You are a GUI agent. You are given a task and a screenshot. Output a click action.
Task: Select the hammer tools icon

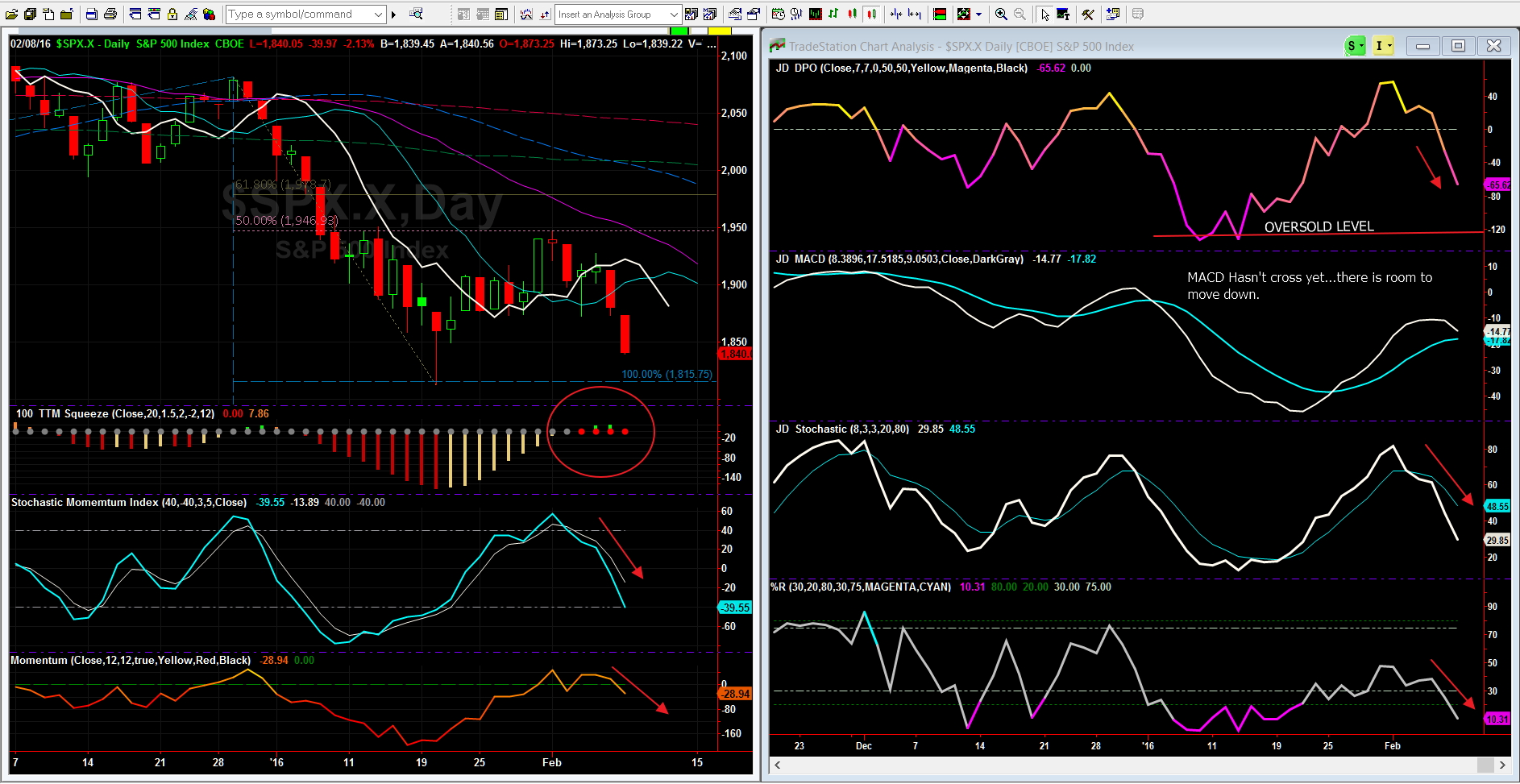click(x=1088, y=14)
